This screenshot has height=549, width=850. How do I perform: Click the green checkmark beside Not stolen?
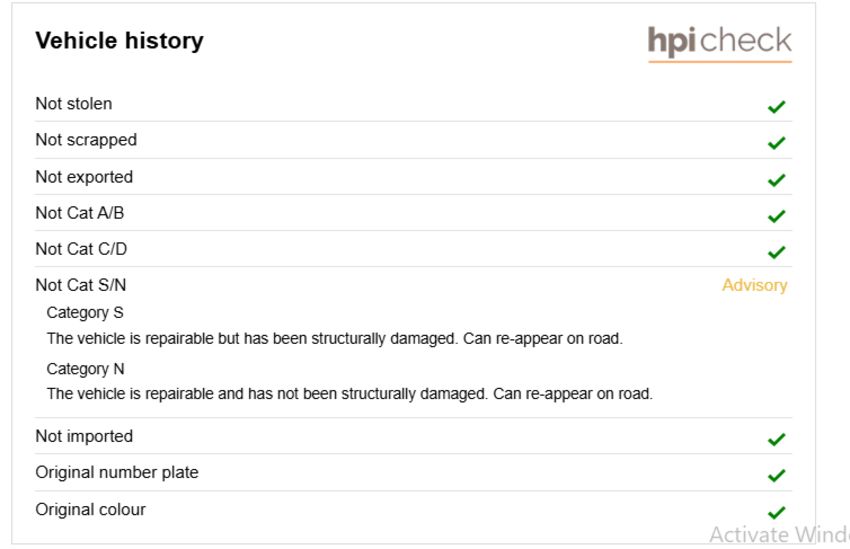pos(776,107)
